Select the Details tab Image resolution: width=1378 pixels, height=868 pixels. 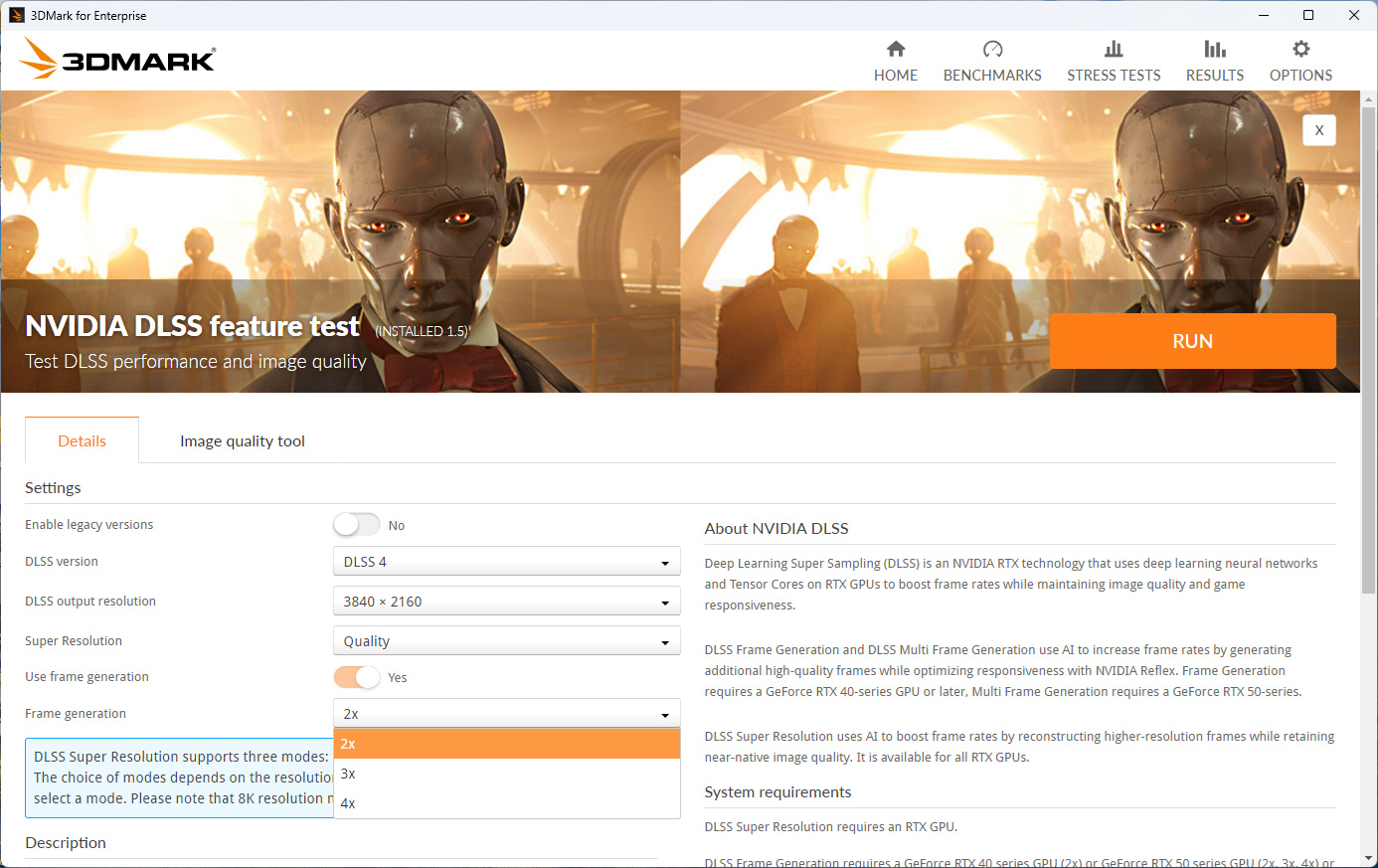pyautogui.click(x=82, y=441)
